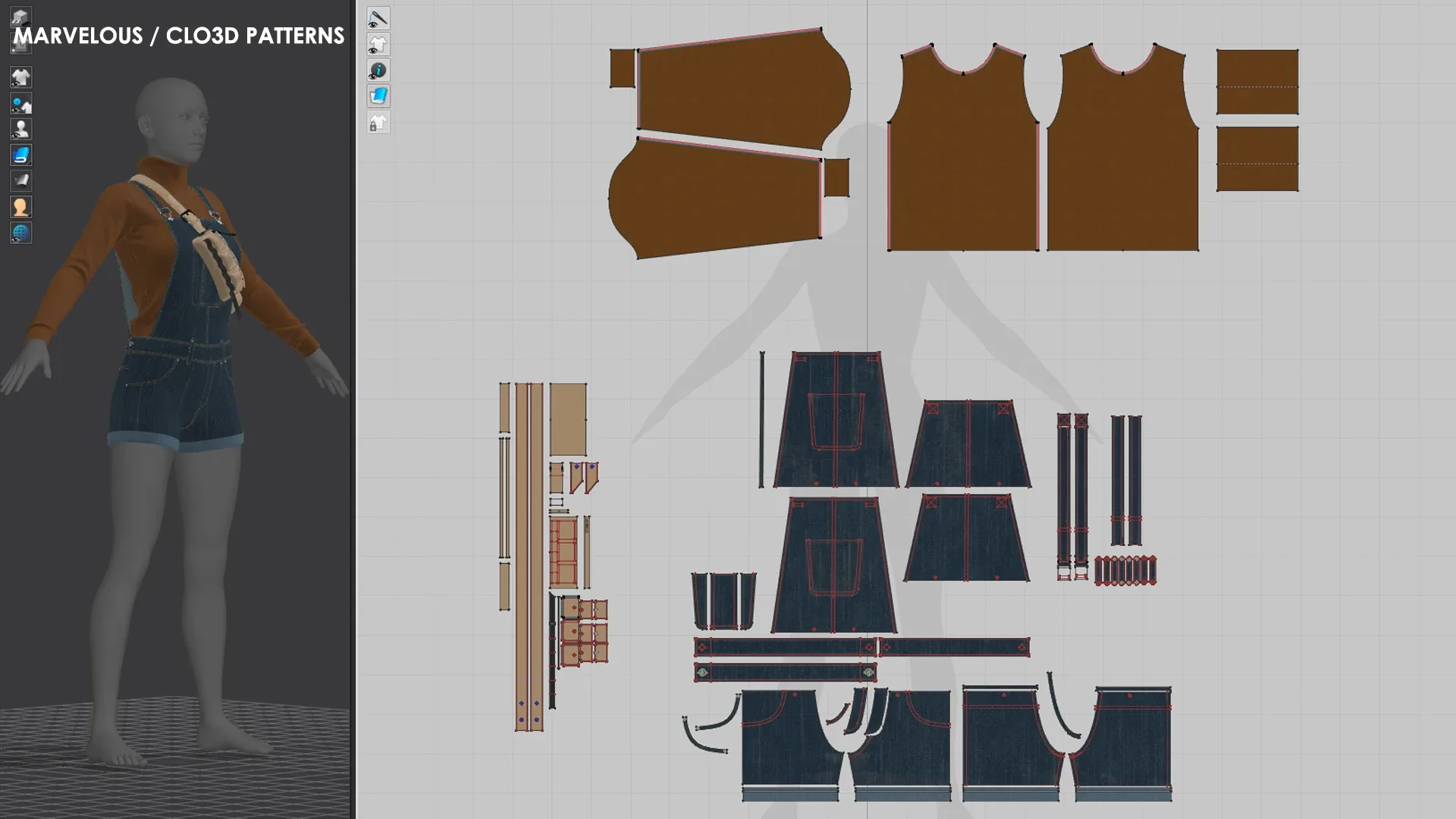Select the upper brown sleeve pattern piece
The image size is (1456, 819).
pos(743,89)
